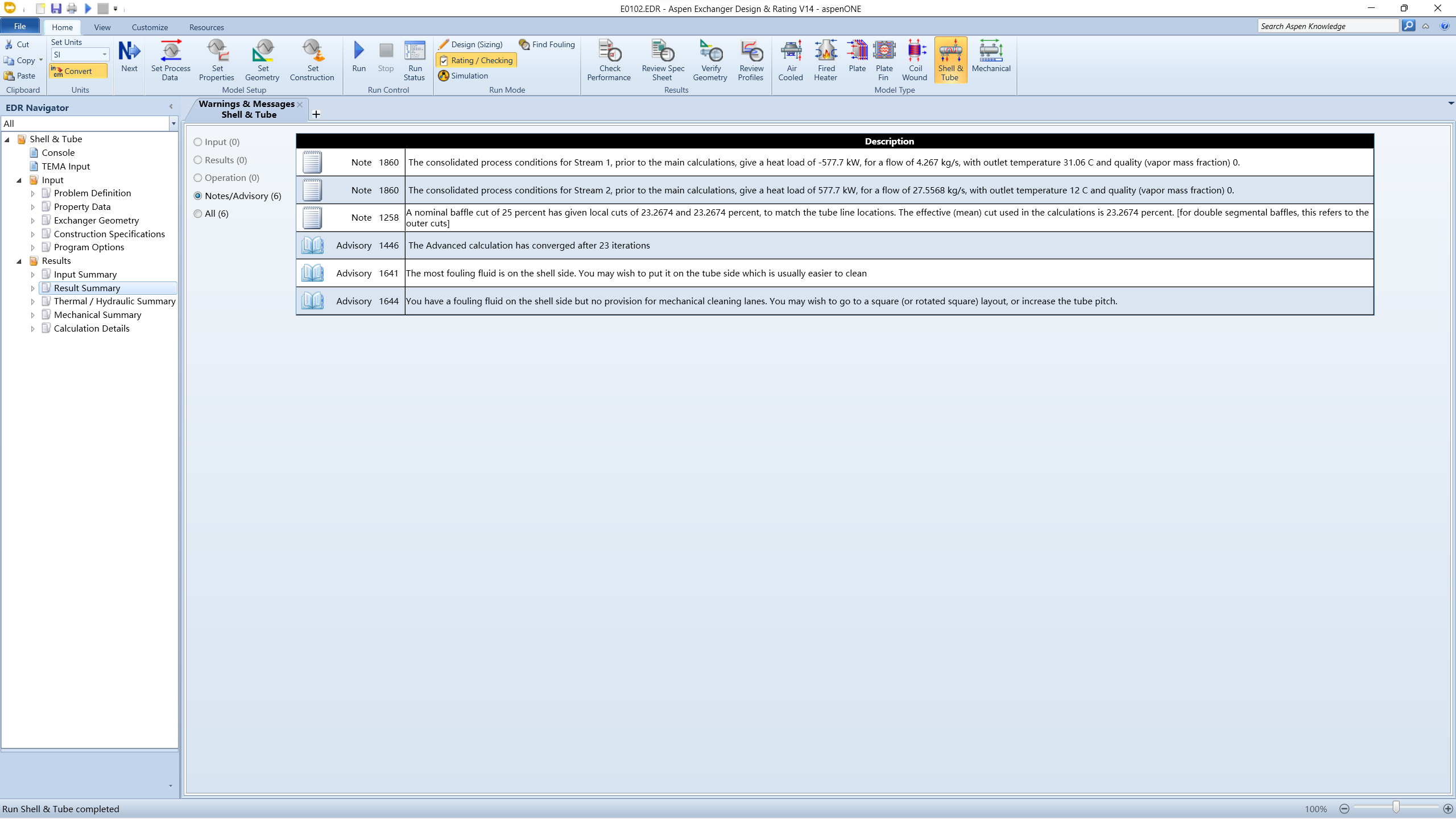
Task: Collapse the Results tree folder
Action: coord(19,261)
